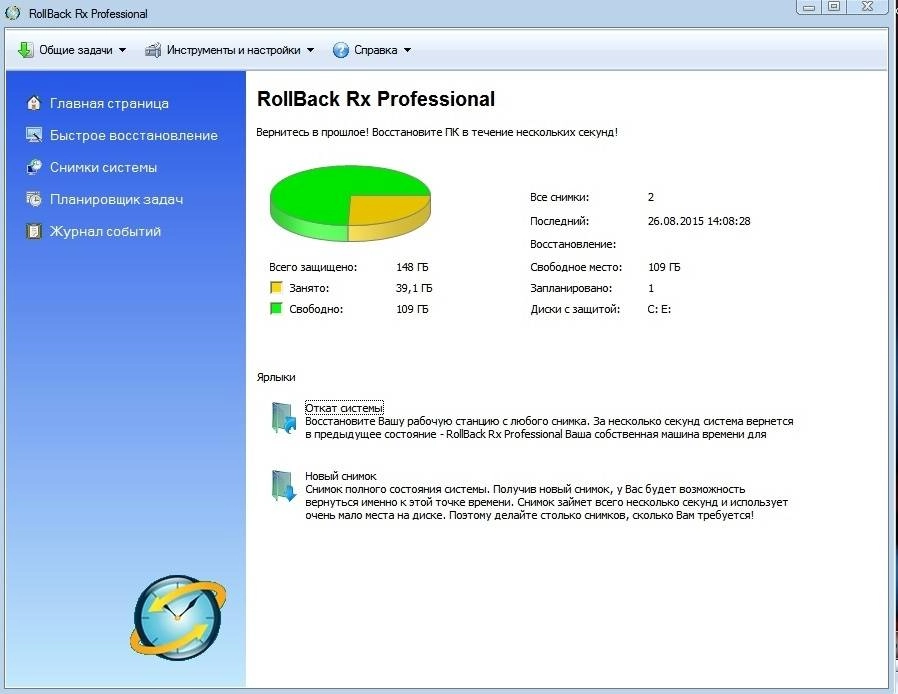The image size is (898, 694).
Task: Click the Откат системы link
Action: coord(344,408)
